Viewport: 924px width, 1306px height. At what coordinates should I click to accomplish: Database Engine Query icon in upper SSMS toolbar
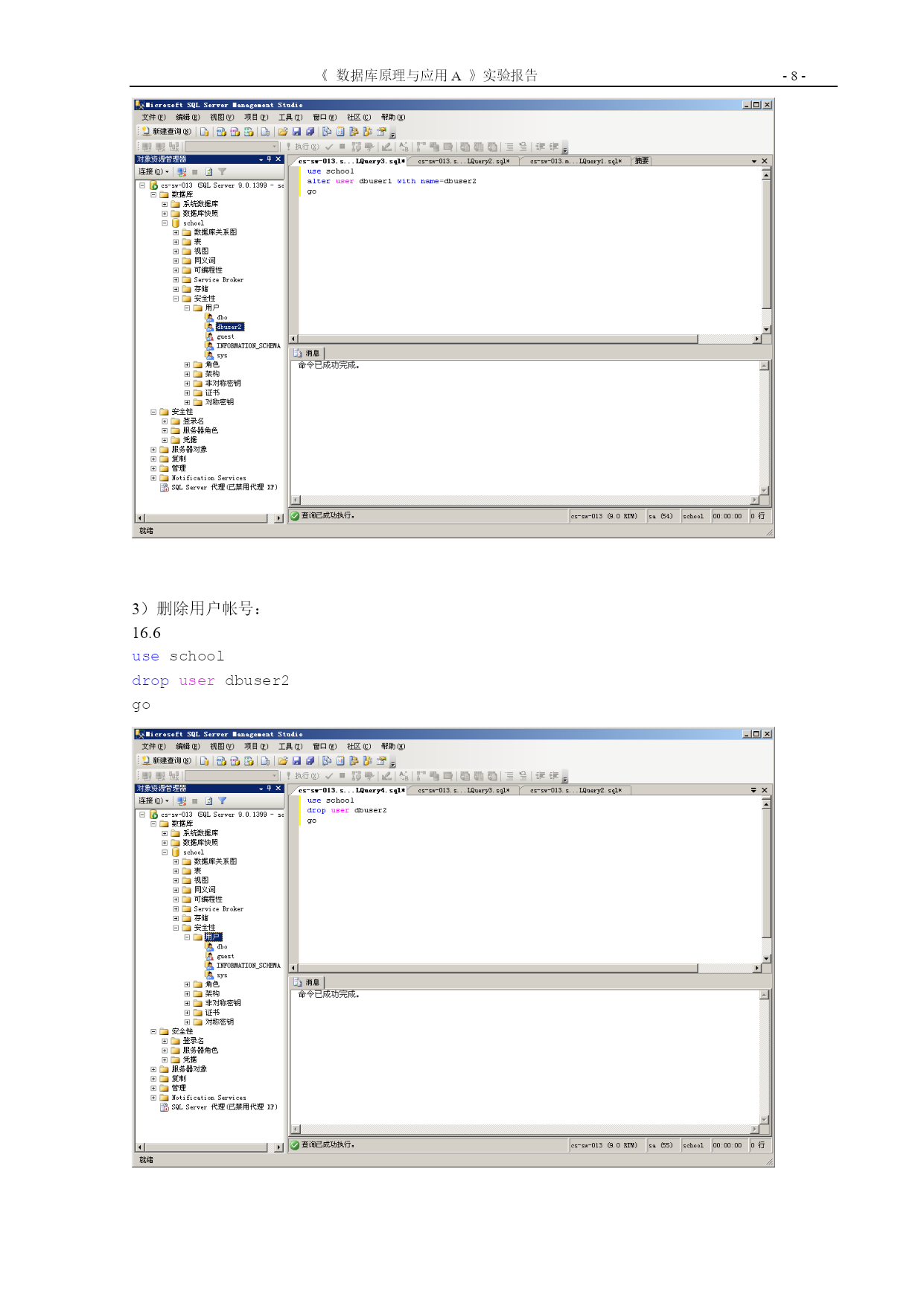coord(205,132)
